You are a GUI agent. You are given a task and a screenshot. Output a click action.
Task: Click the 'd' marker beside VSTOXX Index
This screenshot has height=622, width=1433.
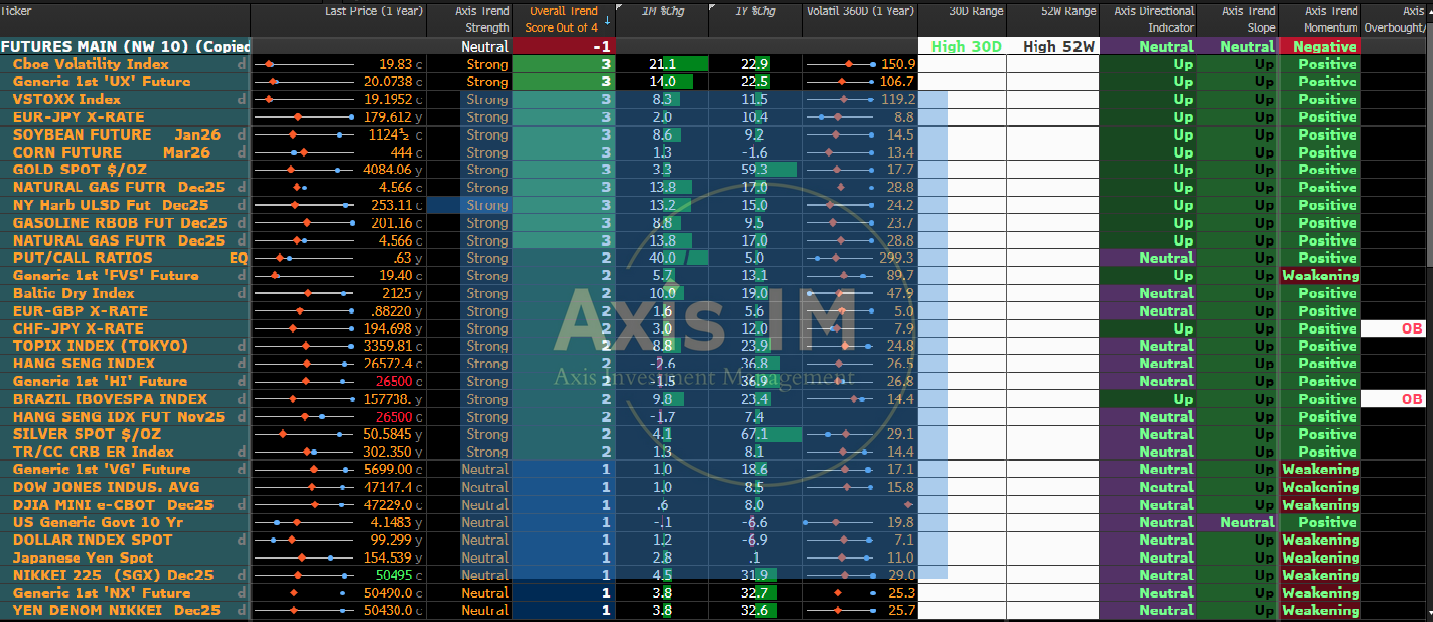pyautogui.click(x=241, y=99)
